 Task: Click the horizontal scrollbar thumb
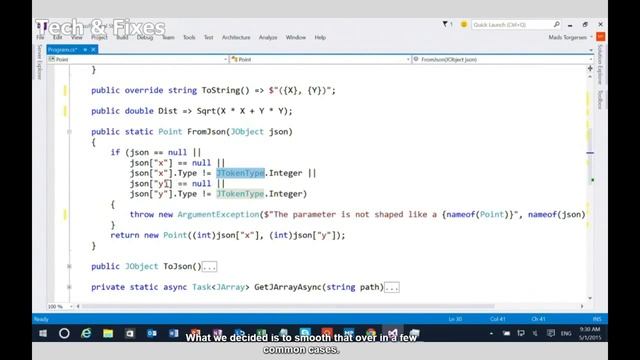click(x=288, y=306)
